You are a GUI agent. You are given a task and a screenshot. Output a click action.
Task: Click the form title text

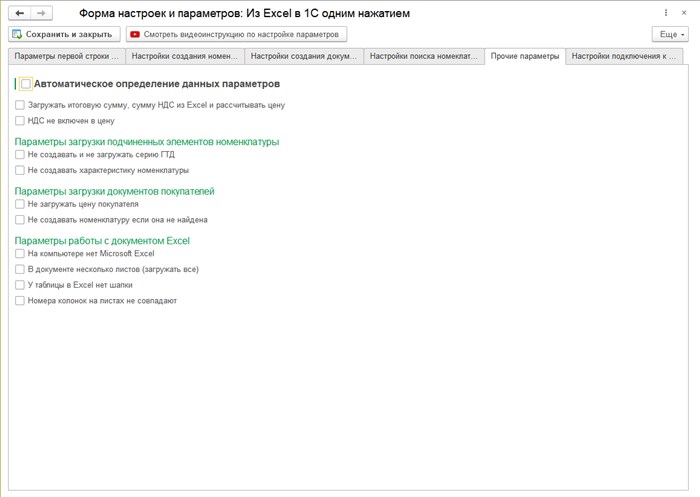tap(245, 13)
